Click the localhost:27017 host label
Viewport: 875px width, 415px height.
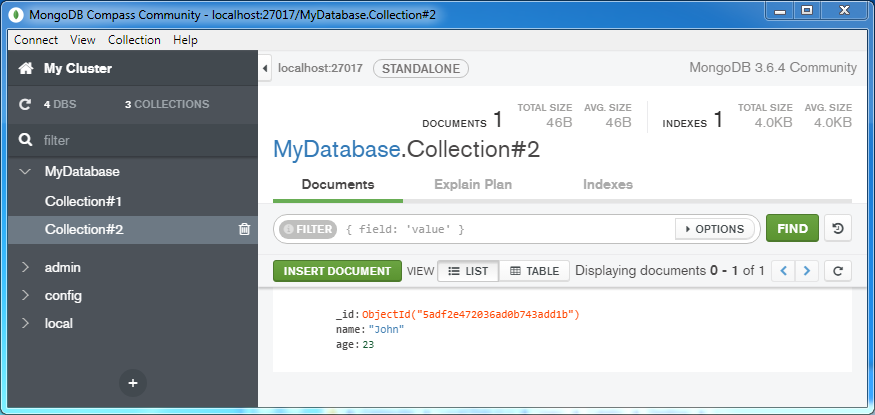tap(320, 69)
